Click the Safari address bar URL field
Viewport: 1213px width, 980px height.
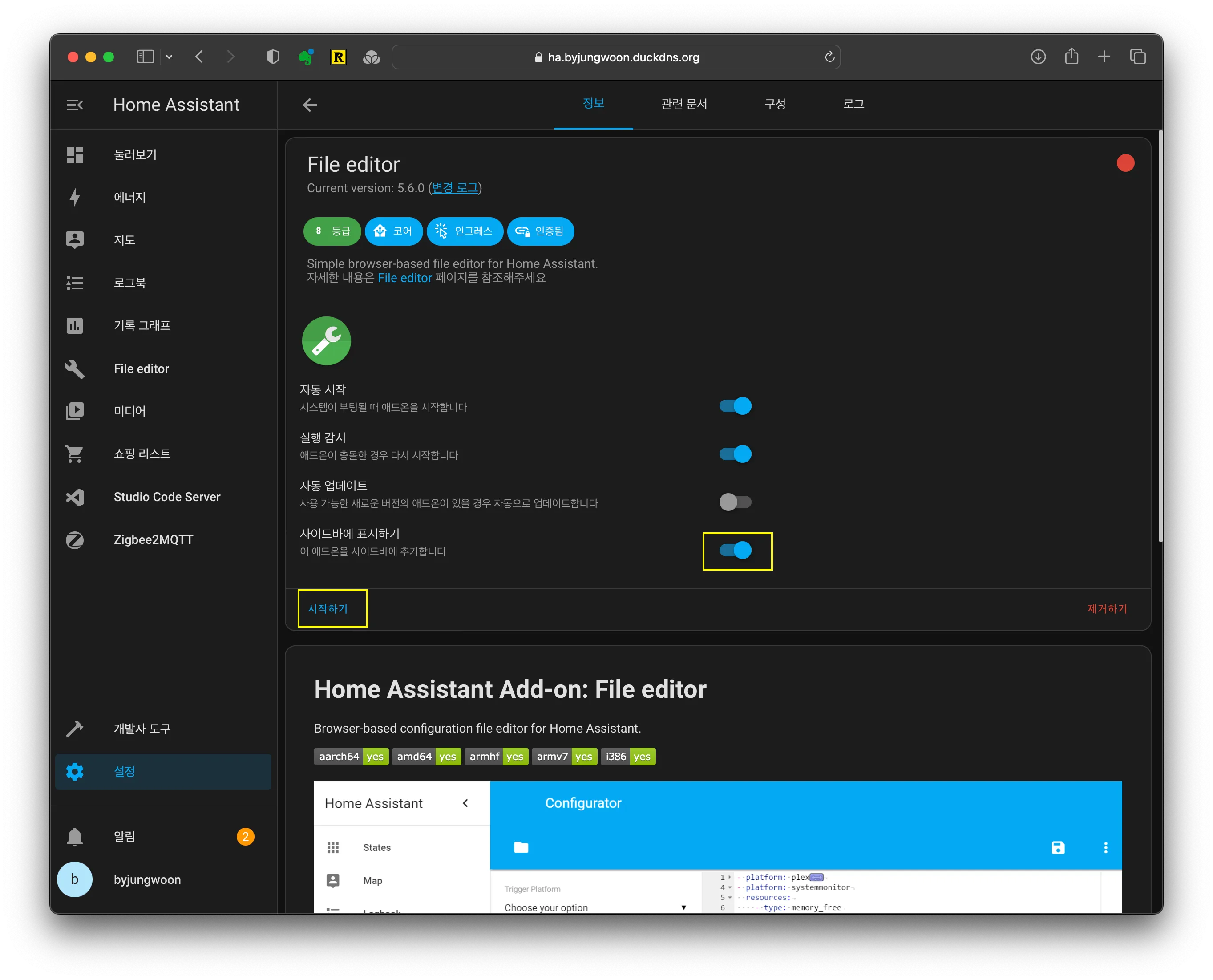click(x=616, y=57)
